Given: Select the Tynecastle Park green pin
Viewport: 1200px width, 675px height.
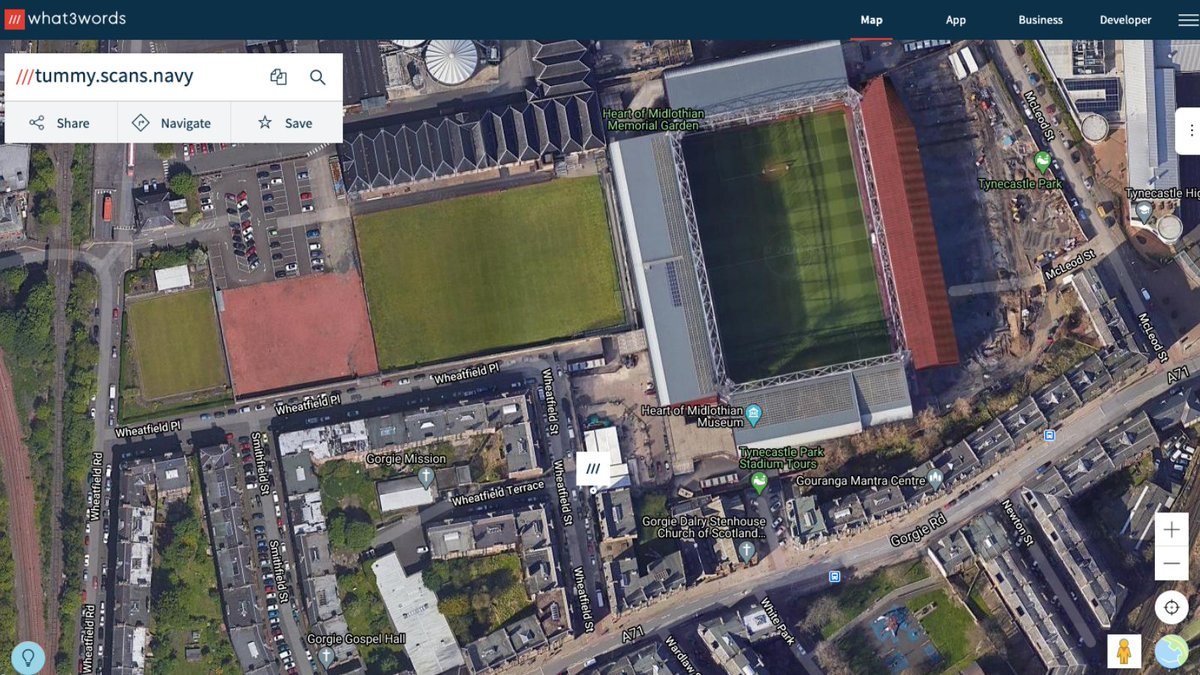Looking at the screenshot, I should (x=1043, y=161).
